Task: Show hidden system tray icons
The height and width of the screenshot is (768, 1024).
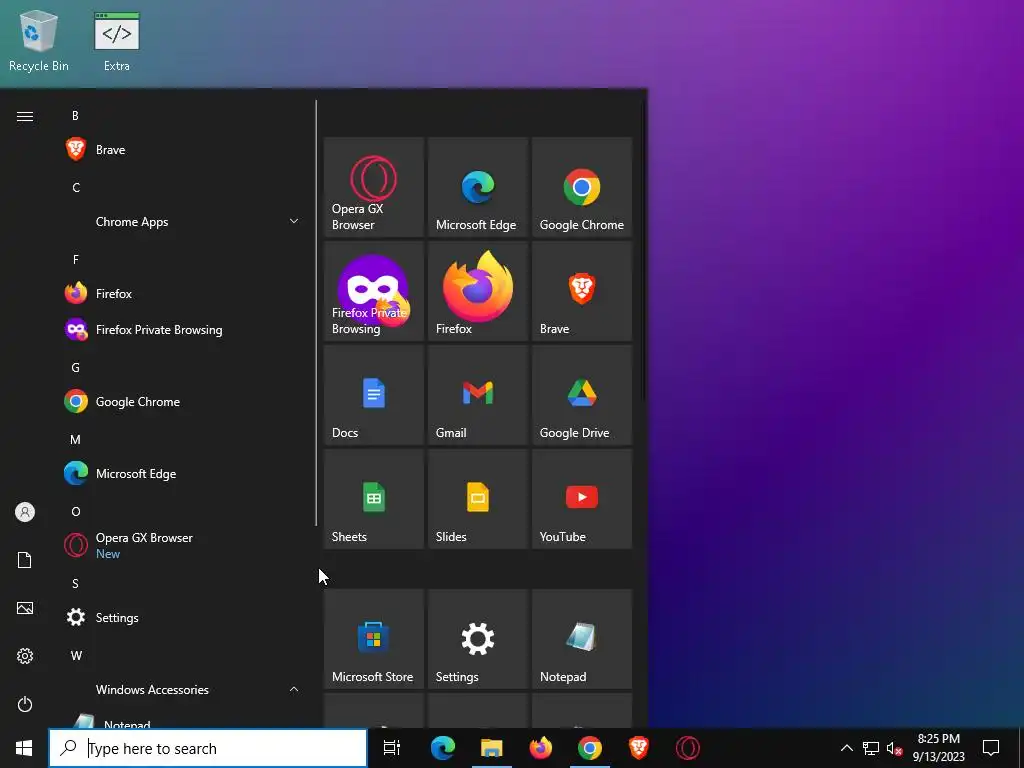Action: [846, 748]
